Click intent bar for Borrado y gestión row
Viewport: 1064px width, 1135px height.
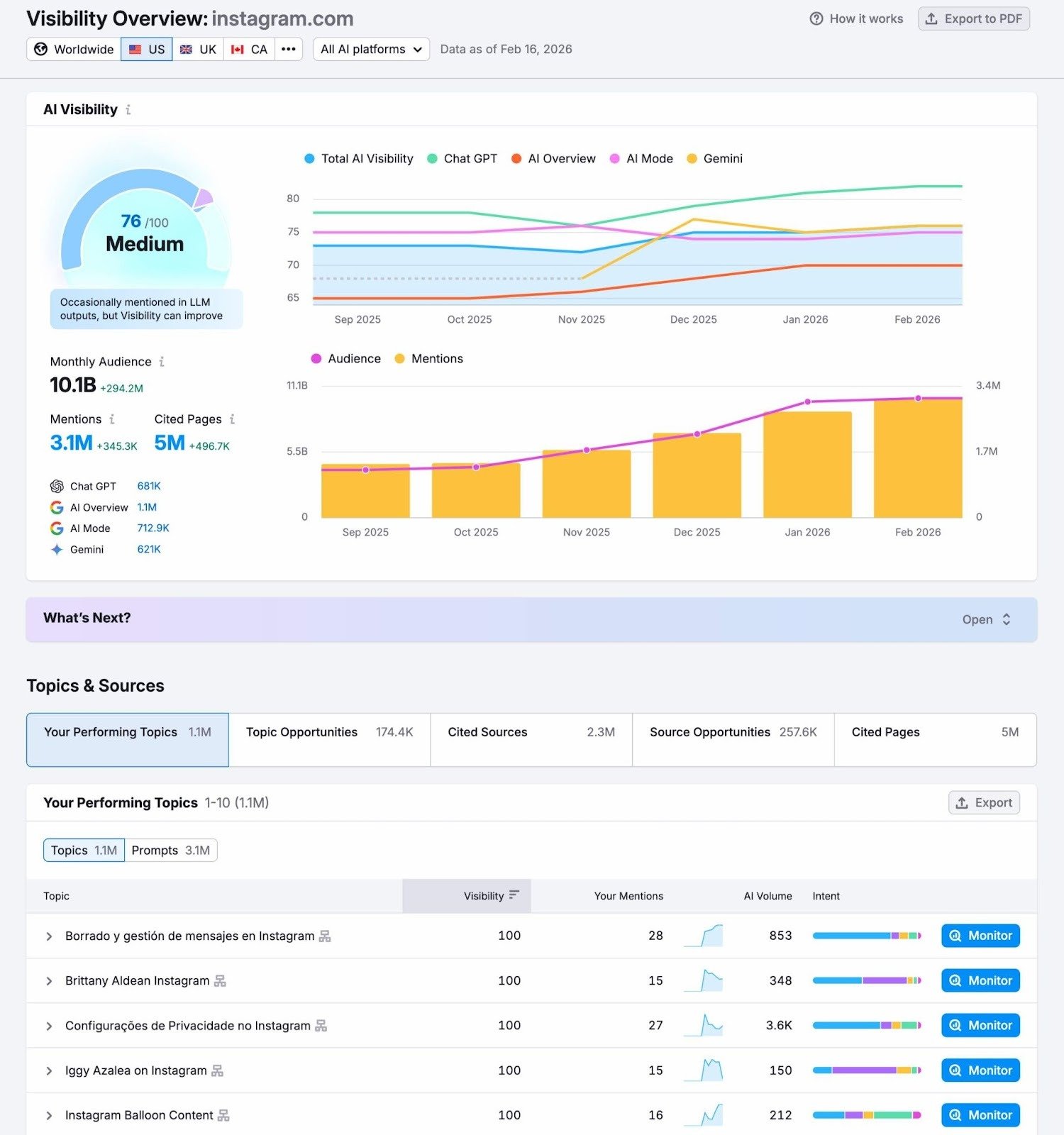click(867, 936)
